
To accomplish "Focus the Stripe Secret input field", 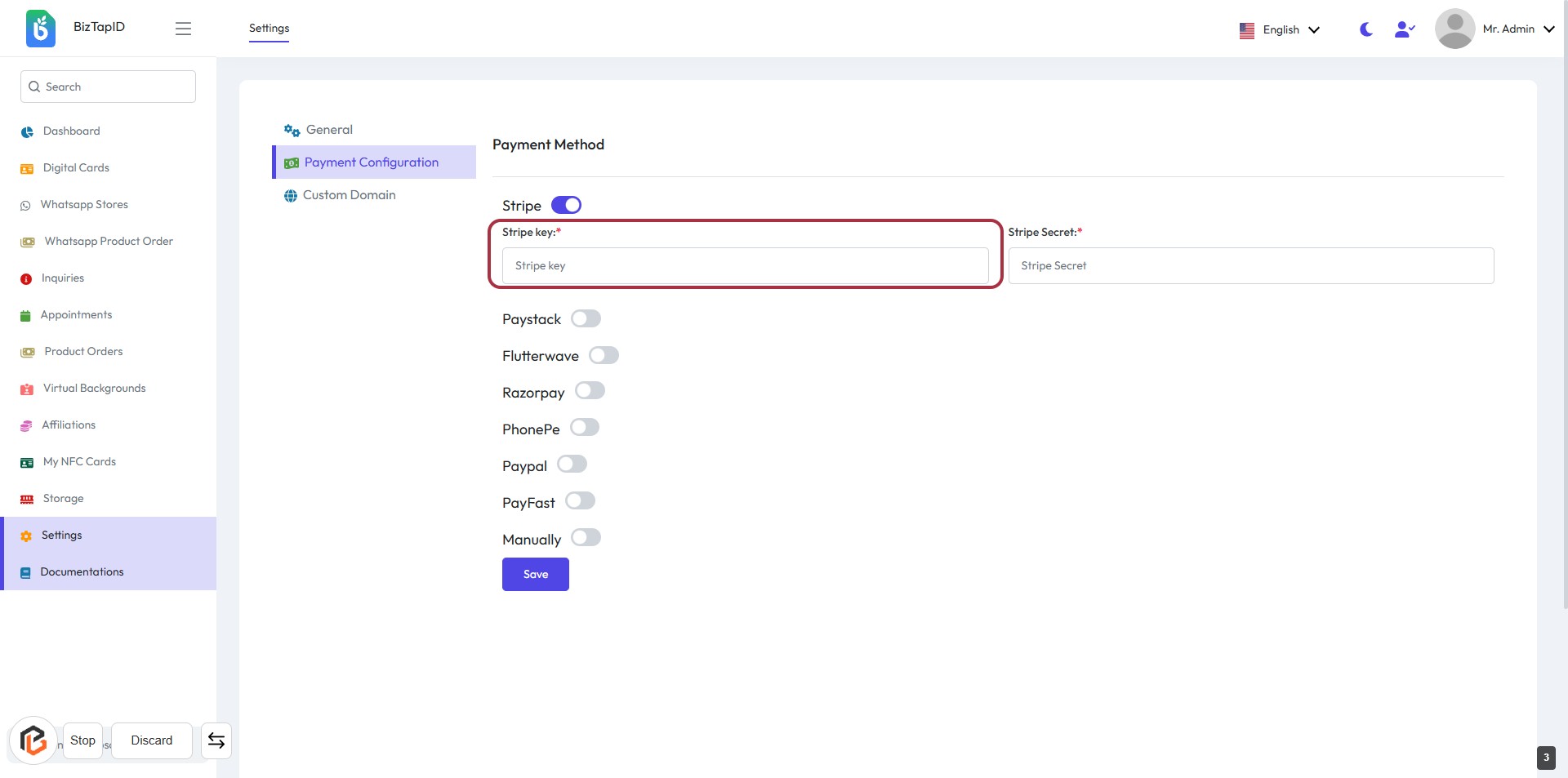I will [x=1250, y=266].
